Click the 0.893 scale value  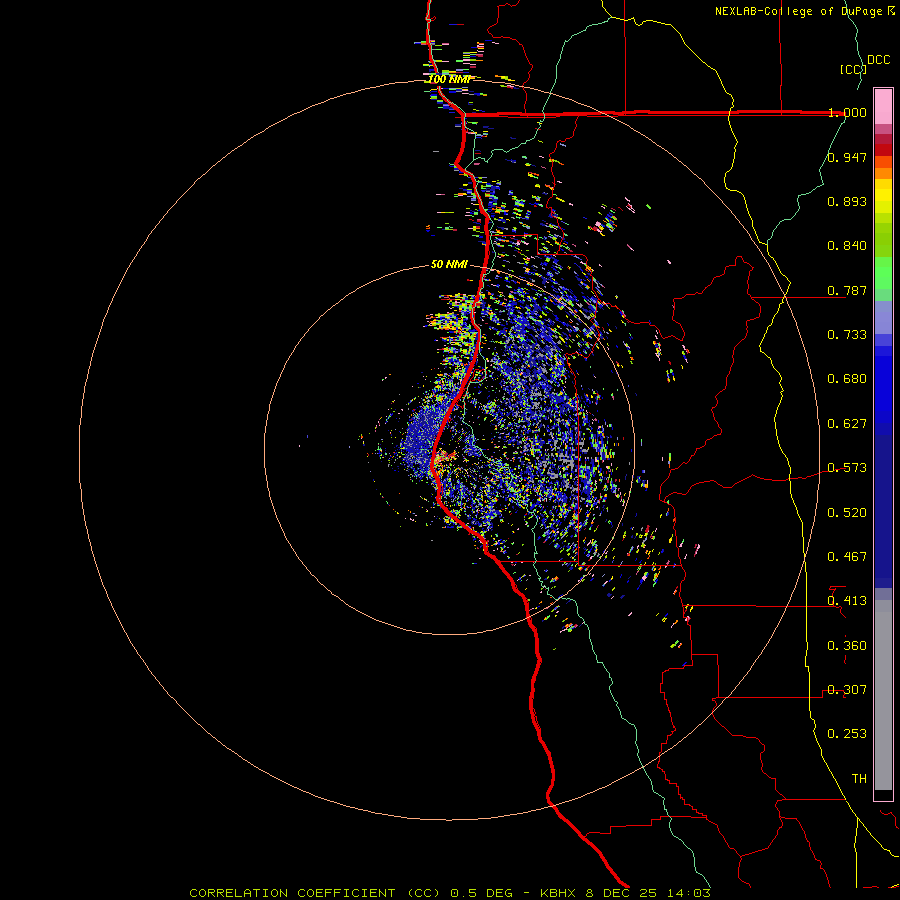847,201
